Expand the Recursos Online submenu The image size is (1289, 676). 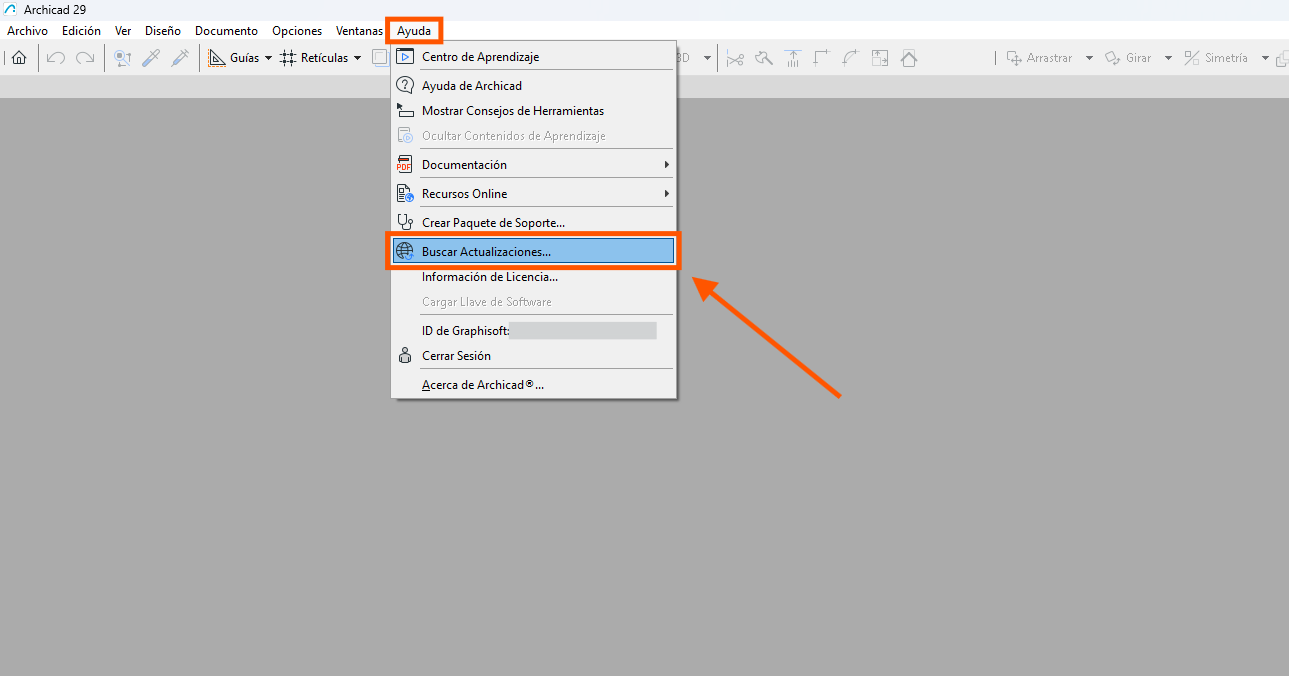tap(534, 194)
